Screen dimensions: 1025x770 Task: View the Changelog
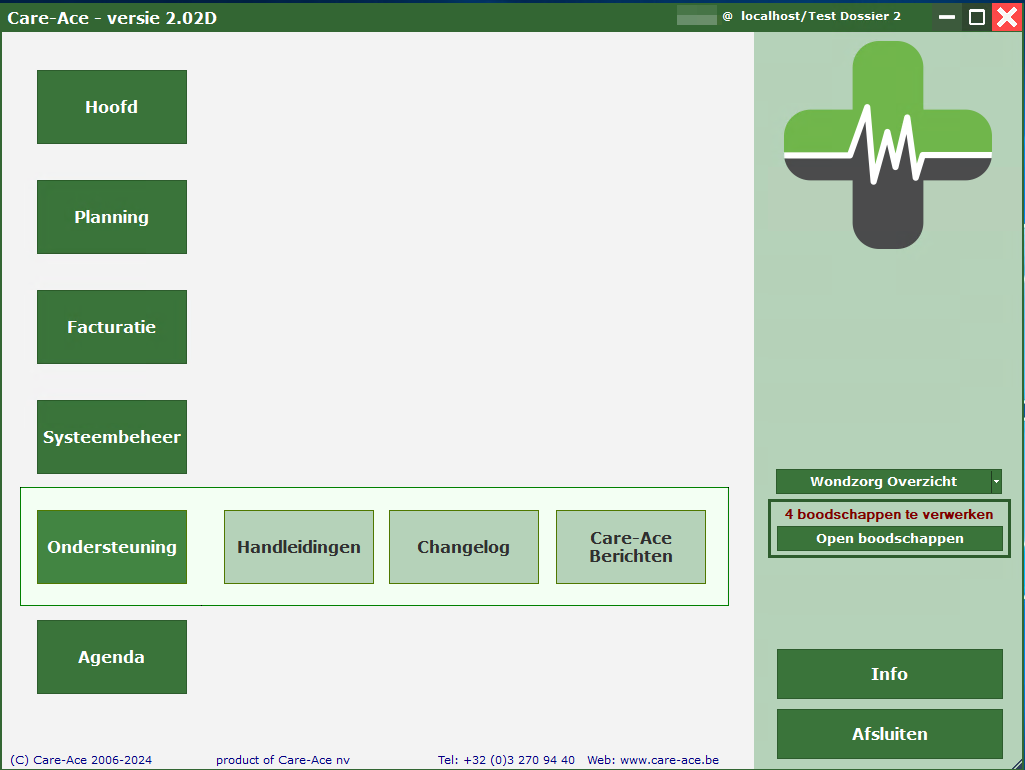[464, 547]
